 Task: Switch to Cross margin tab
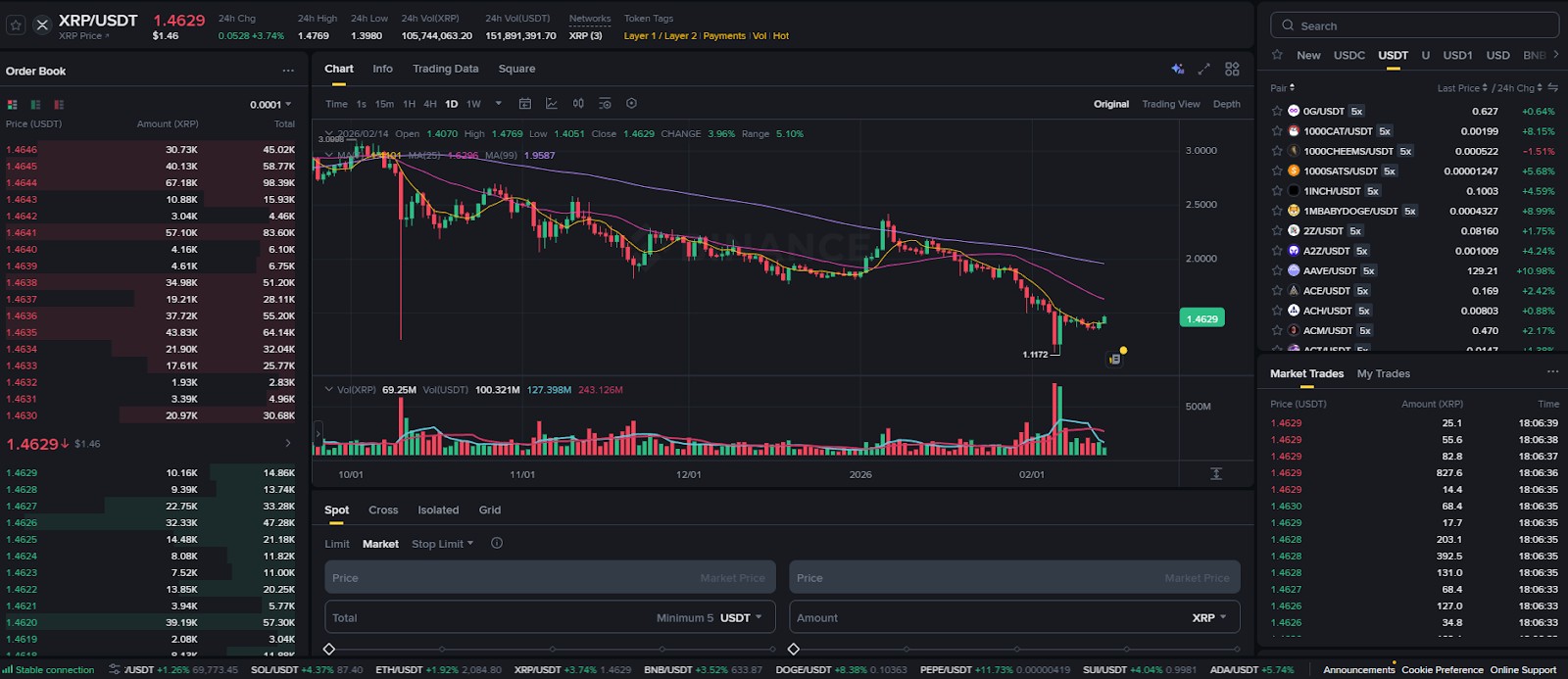point(383,510)
